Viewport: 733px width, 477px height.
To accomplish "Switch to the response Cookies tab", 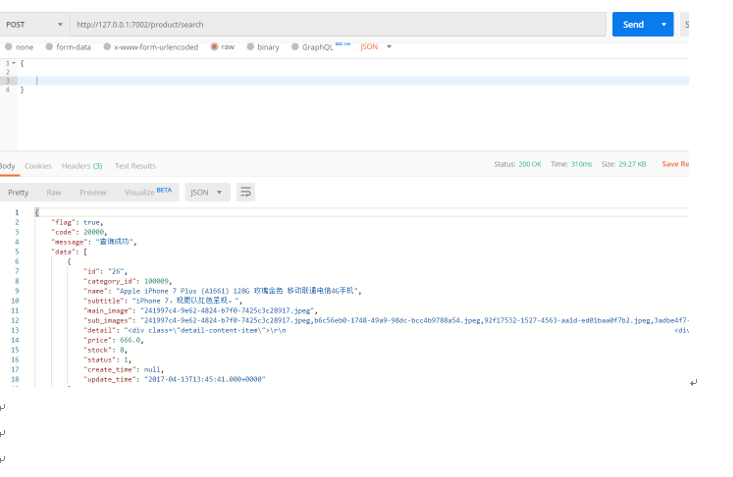I will point(38,166).
